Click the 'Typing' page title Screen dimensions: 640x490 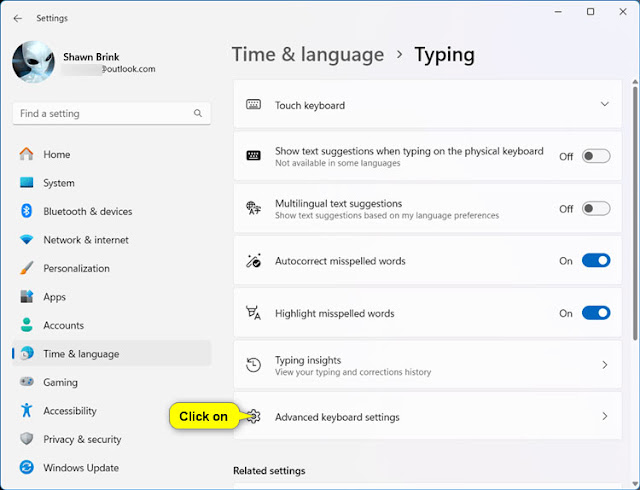pyautogui.click(x=444, y=56)
